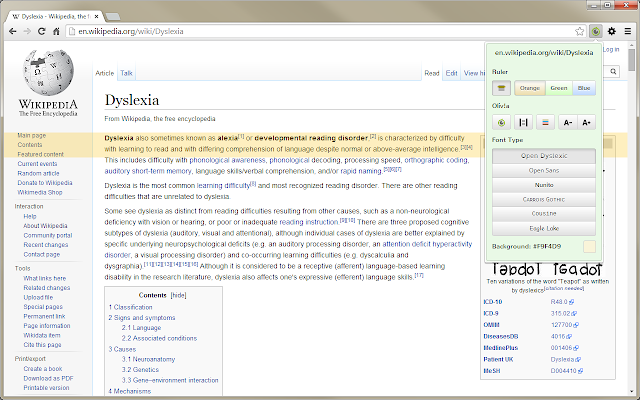Toggle the round green icon under Olivia
The width and height of the screenshot is (640, 400).
coord(501,122)
